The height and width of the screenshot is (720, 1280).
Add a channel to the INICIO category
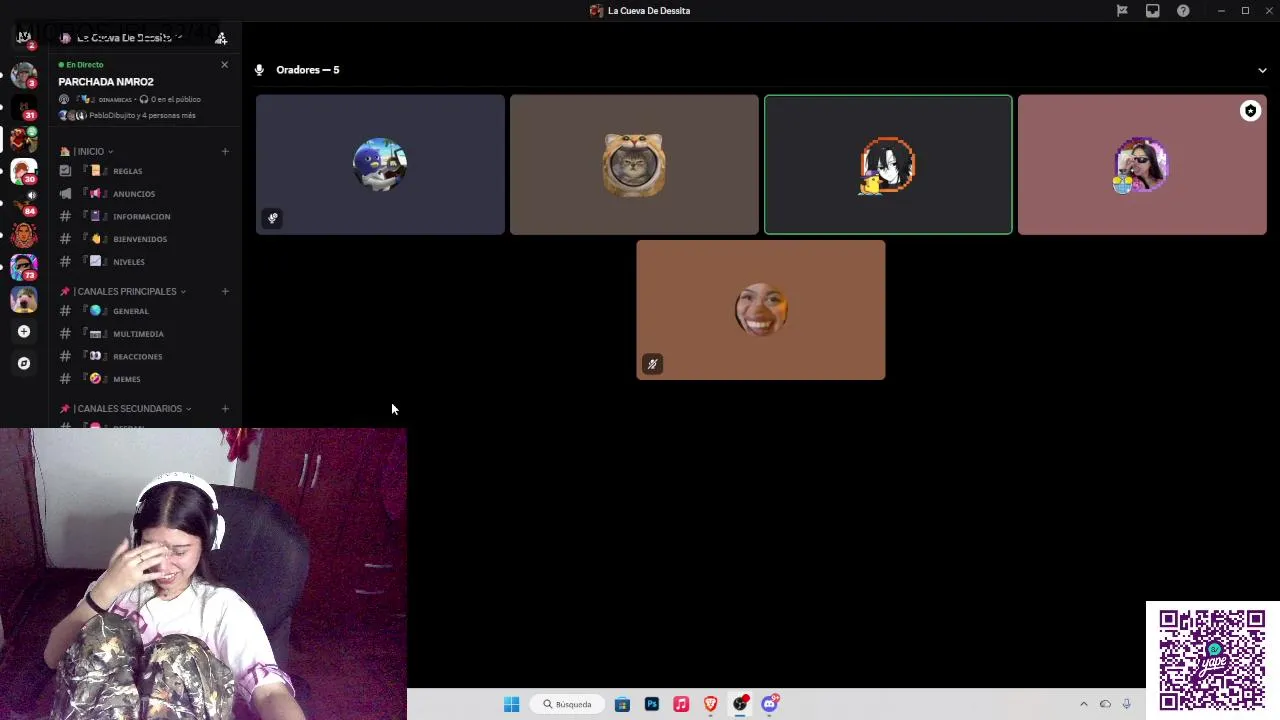225,151
